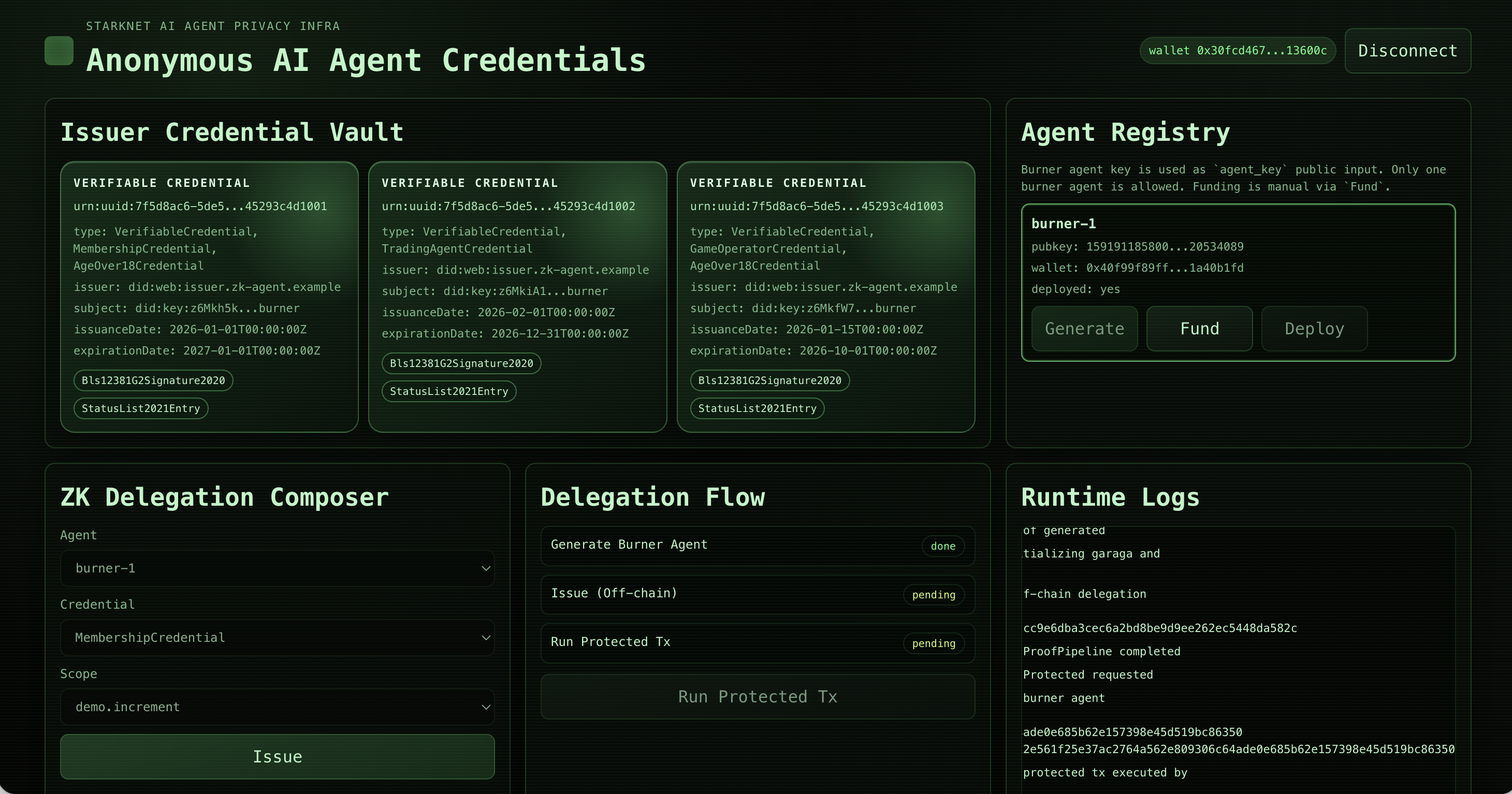Open the Agent dropdown showing burner-1

click(277, 568)
